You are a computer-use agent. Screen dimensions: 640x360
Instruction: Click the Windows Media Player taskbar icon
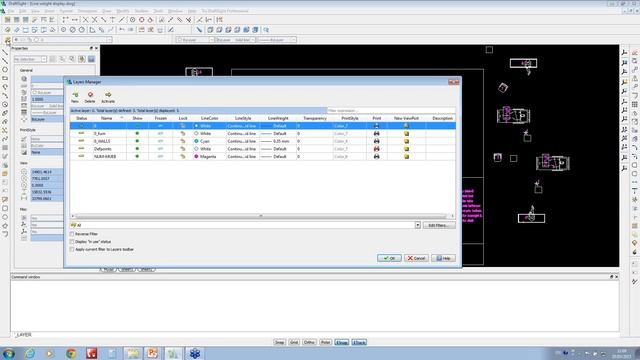50,353
